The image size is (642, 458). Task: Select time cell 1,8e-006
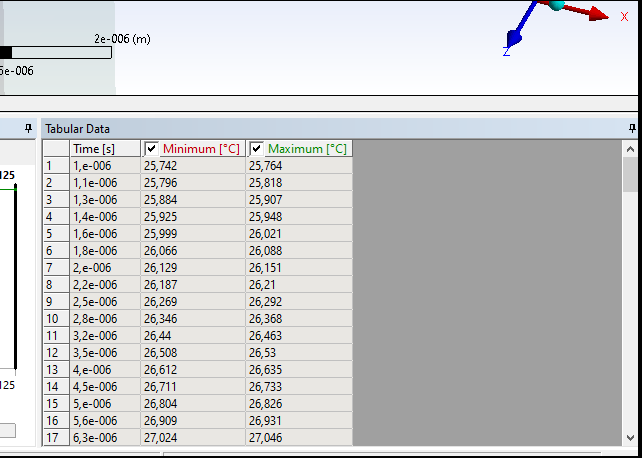click(105, 250)
